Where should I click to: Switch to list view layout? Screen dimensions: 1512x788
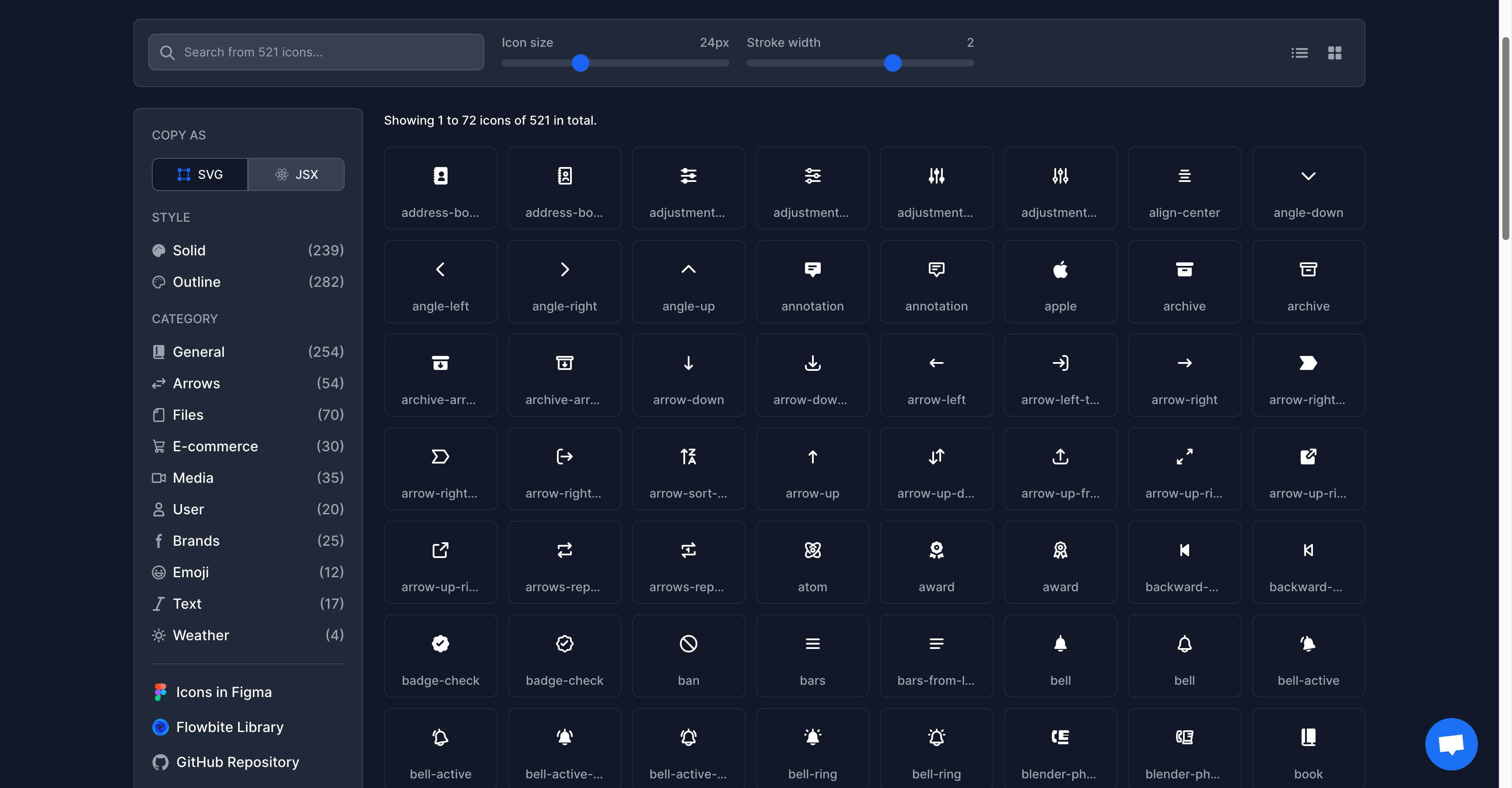pyautogui.click(x=1299, y=53)
